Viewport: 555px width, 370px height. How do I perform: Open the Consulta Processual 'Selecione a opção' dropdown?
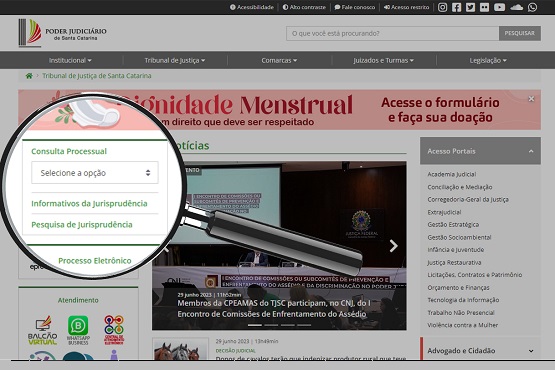(95, 173)
